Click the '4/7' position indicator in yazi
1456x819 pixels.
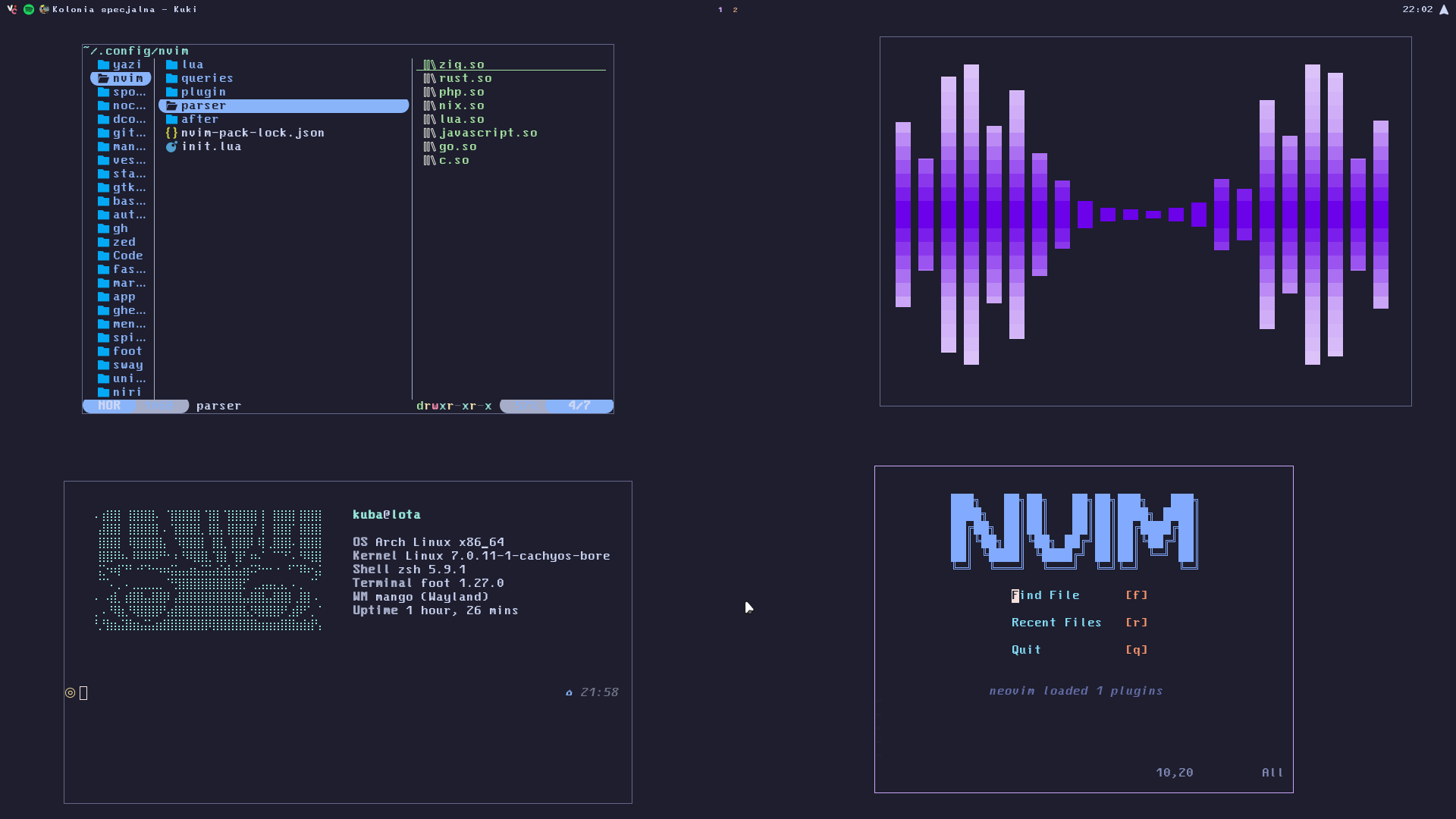[579, 406]
